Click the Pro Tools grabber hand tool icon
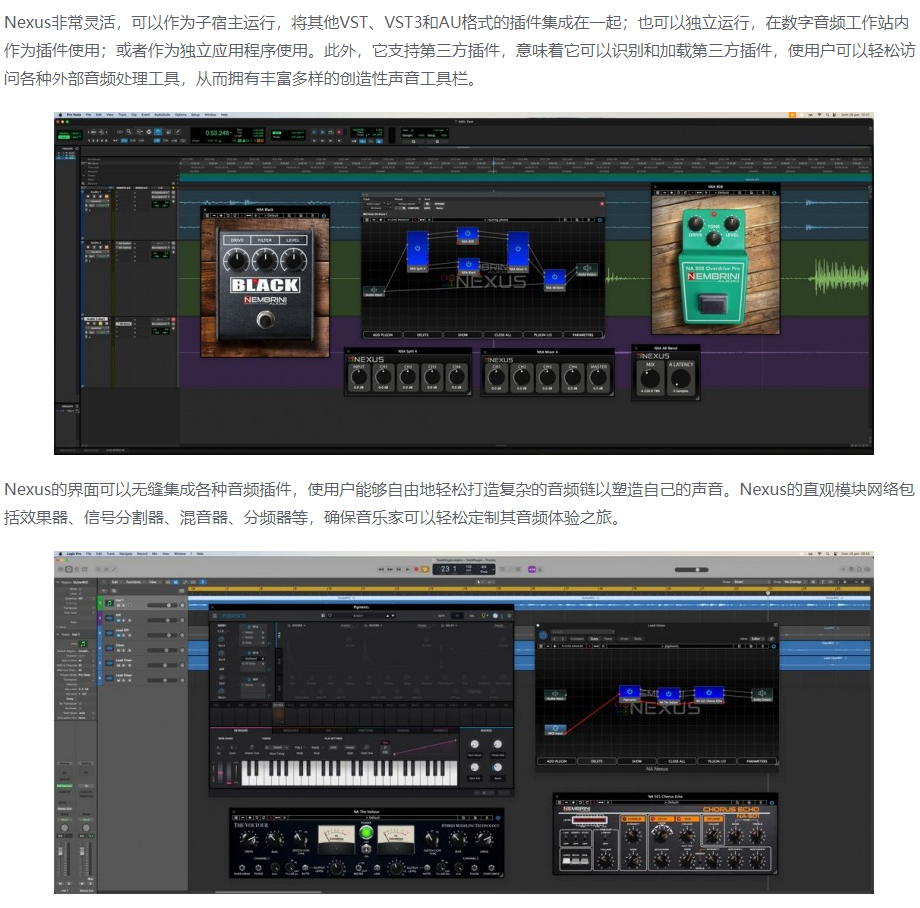 pos(157,132)
